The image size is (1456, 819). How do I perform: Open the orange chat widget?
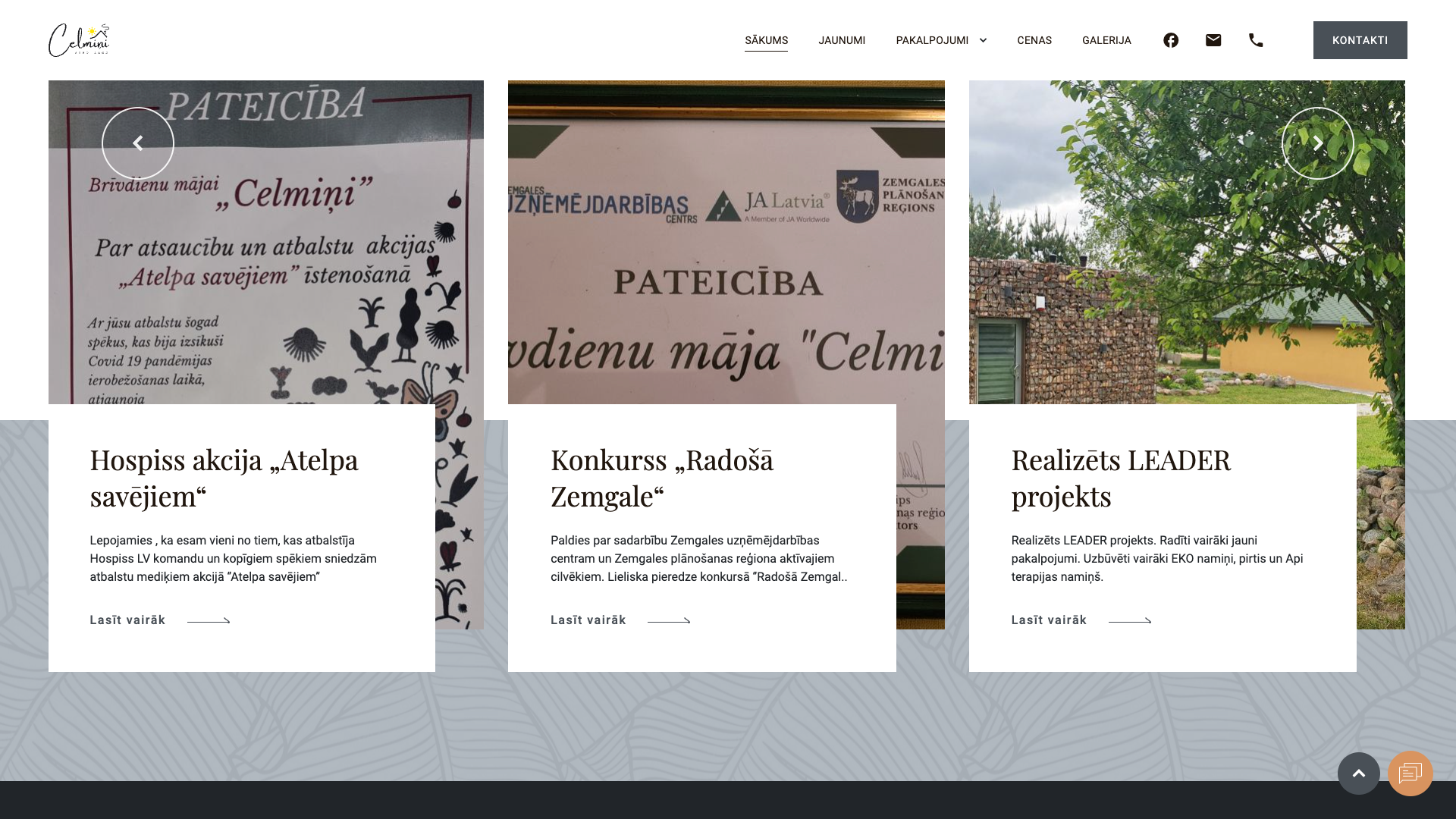[1410, 773]
